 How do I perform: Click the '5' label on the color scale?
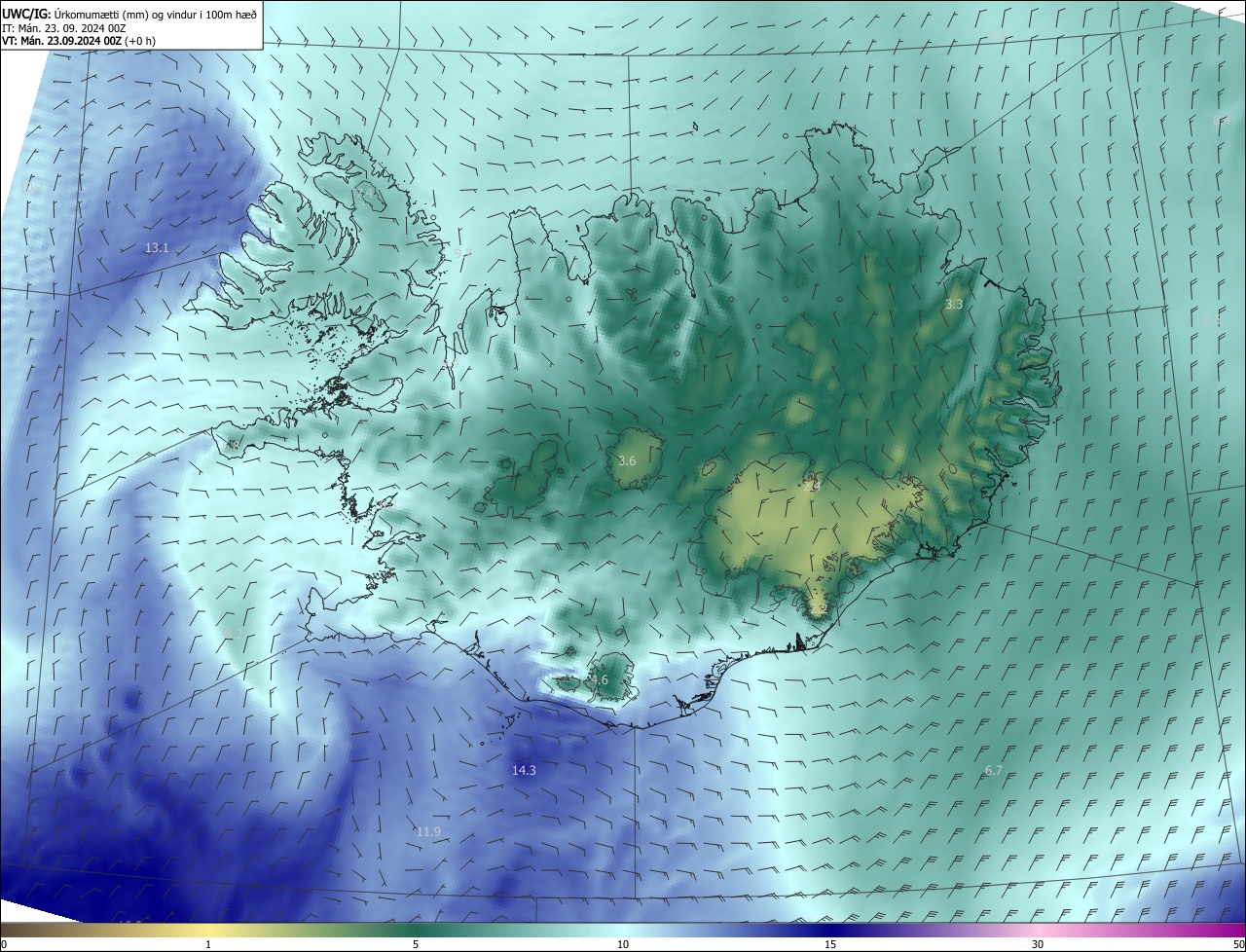tap(416, 944)
